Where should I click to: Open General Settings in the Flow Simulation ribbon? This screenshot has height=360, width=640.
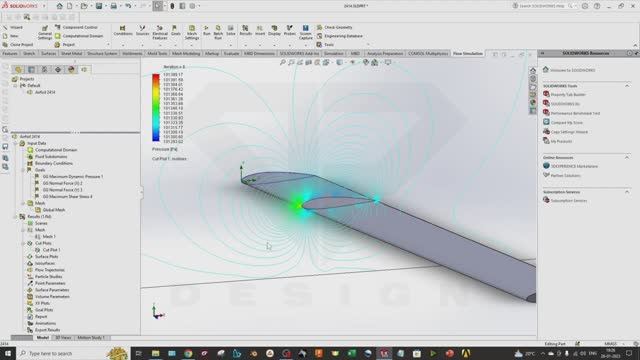click(44, 33)
